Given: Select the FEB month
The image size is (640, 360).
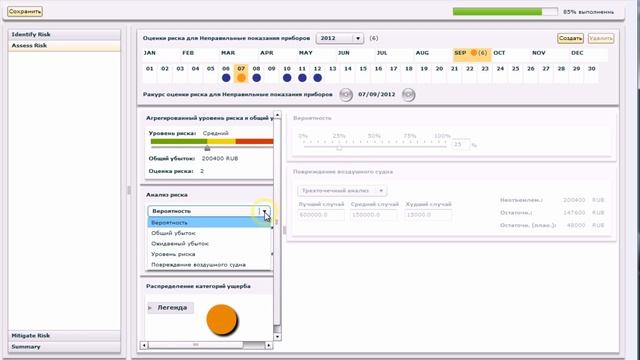Looking at the screenshot, I should pyautogui.click(x=188, y=53).
